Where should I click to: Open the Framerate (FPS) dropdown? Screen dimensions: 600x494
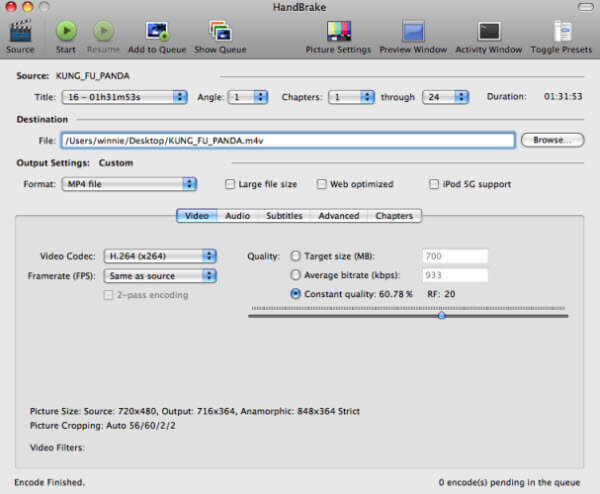point(160,276)
